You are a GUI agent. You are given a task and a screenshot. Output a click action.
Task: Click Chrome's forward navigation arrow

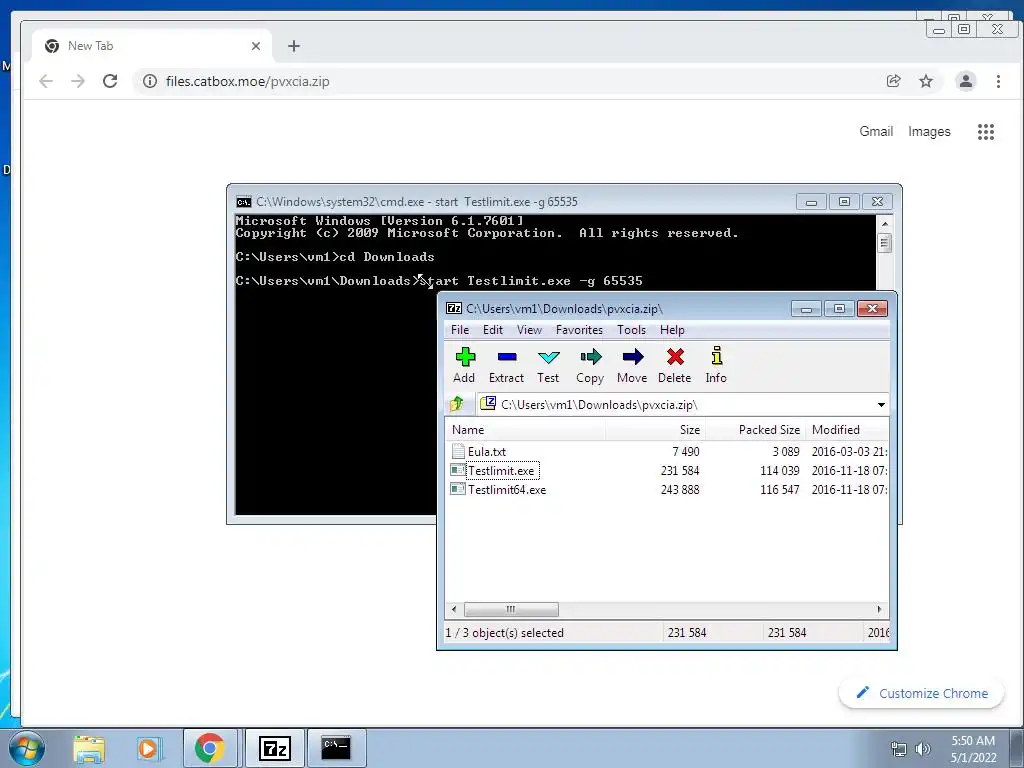click(x=78, y=81)
